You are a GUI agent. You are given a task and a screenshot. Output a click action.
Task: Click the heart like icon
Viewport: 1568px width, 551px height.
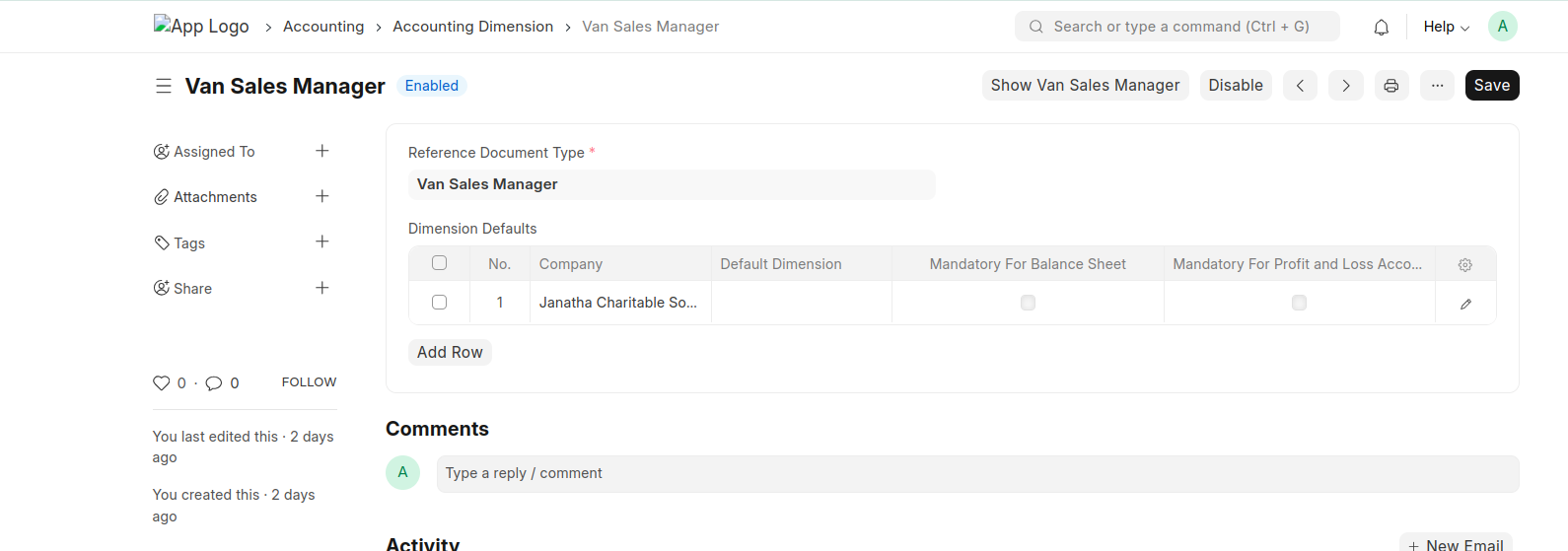click(162, 383)
